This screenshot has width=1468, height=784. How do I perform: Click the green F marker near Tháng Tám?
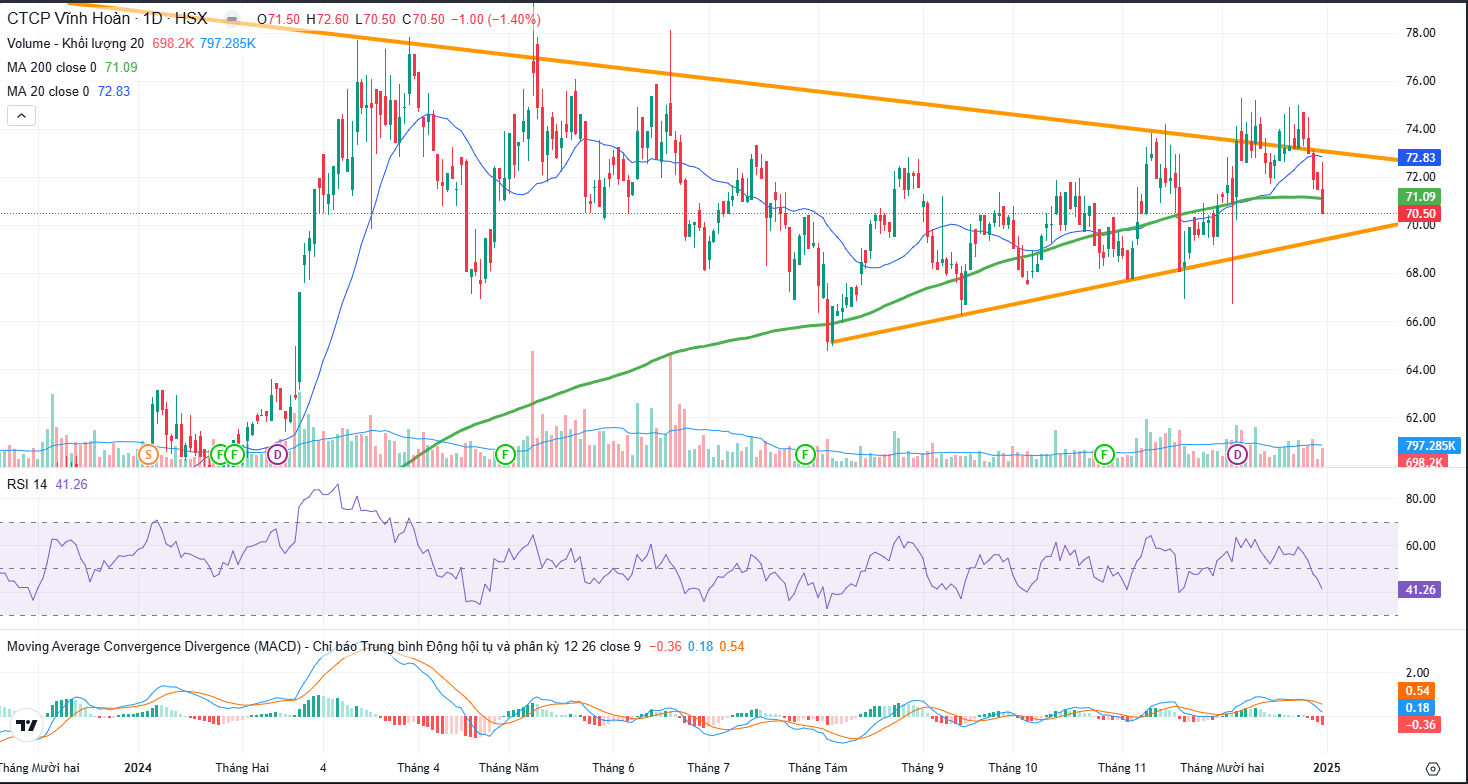pyautogui.click(x=805, y=455)
